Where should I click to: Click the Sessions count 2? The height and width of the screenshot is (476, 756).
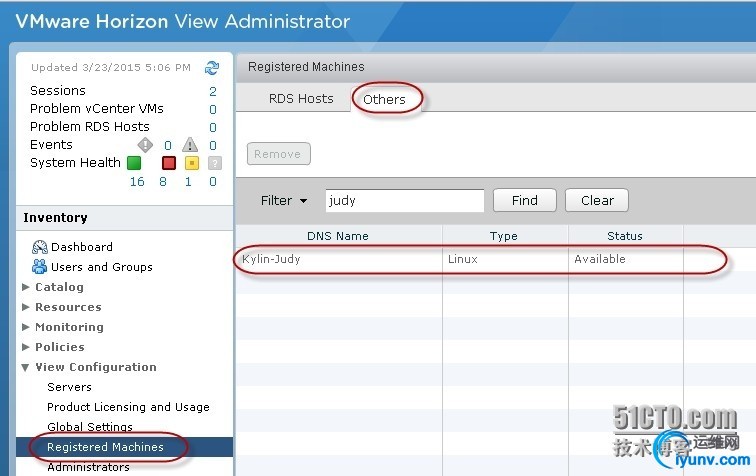[x=213, y=91]
